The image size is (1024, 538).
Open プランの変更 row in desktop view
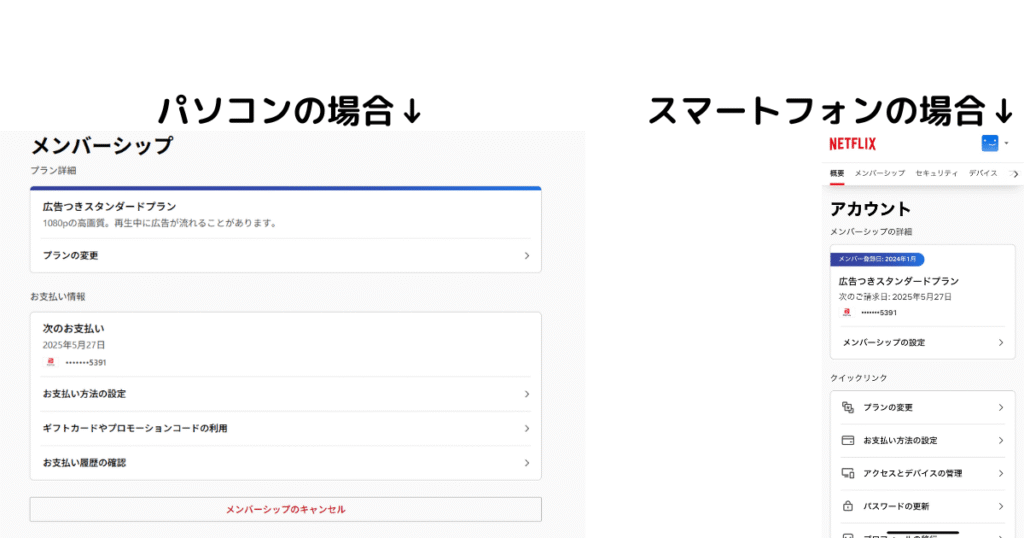(x=285, y=255)
